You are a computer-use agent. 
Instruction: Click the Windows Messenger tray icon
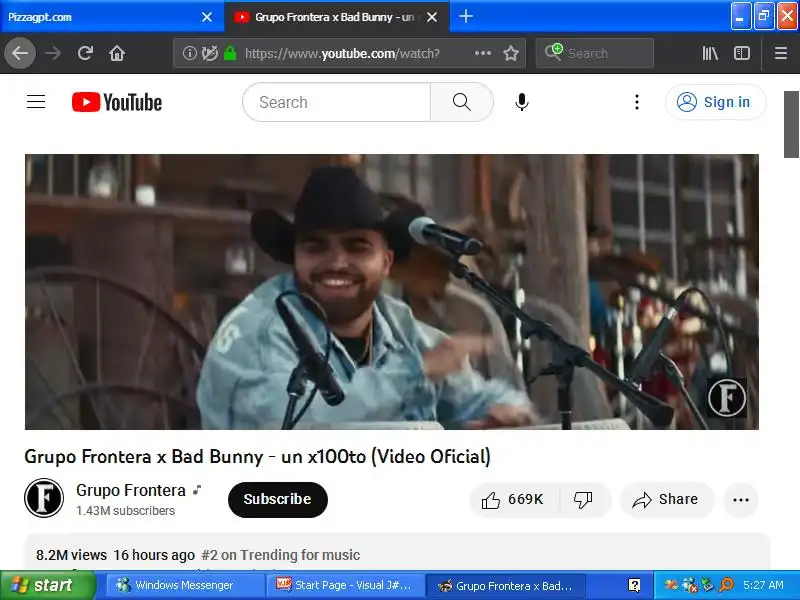tap(689, 585)
